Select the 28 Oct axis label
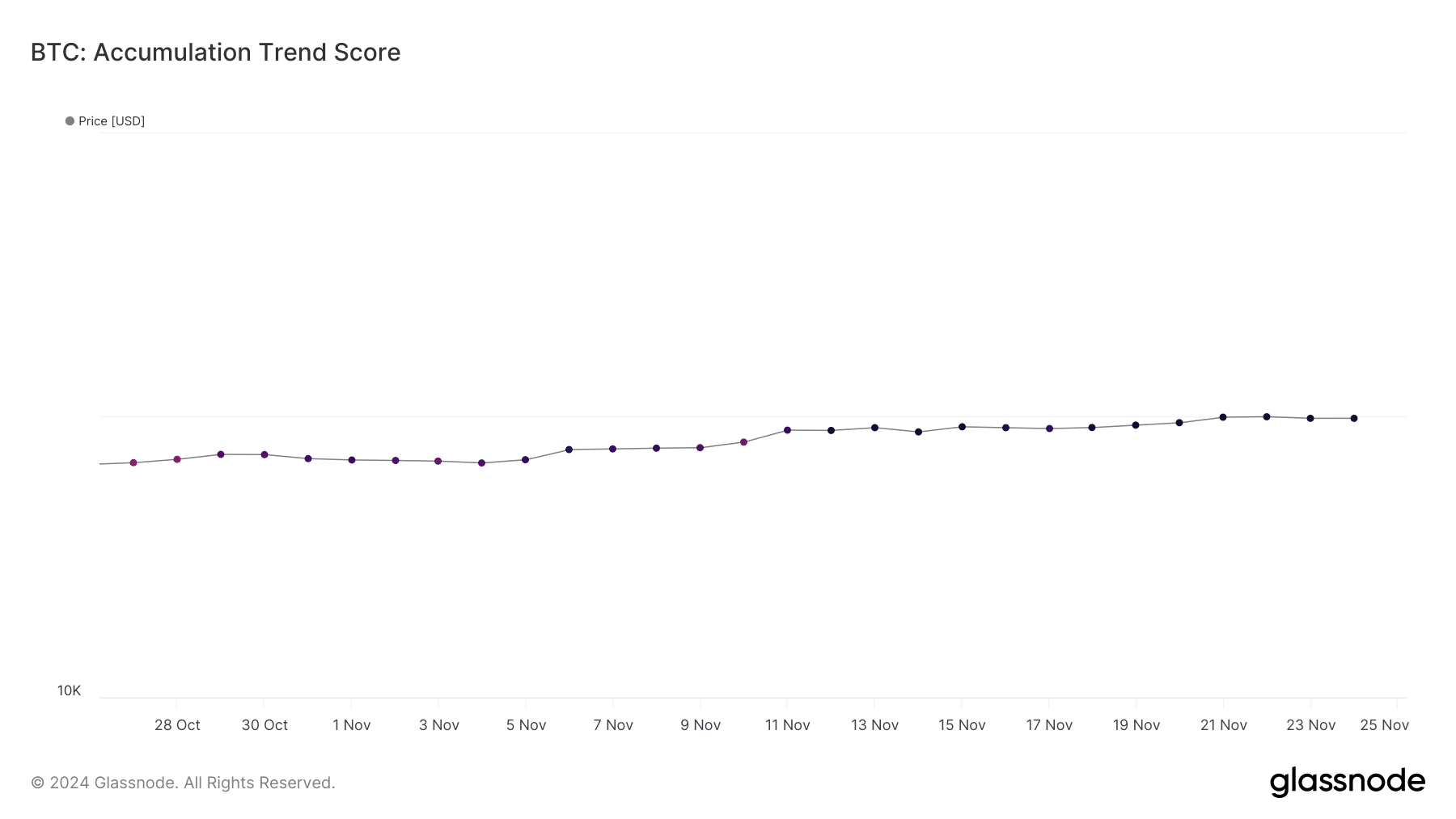The width and height of the screenshot is (1456, 819). click(x=177, y=725)
